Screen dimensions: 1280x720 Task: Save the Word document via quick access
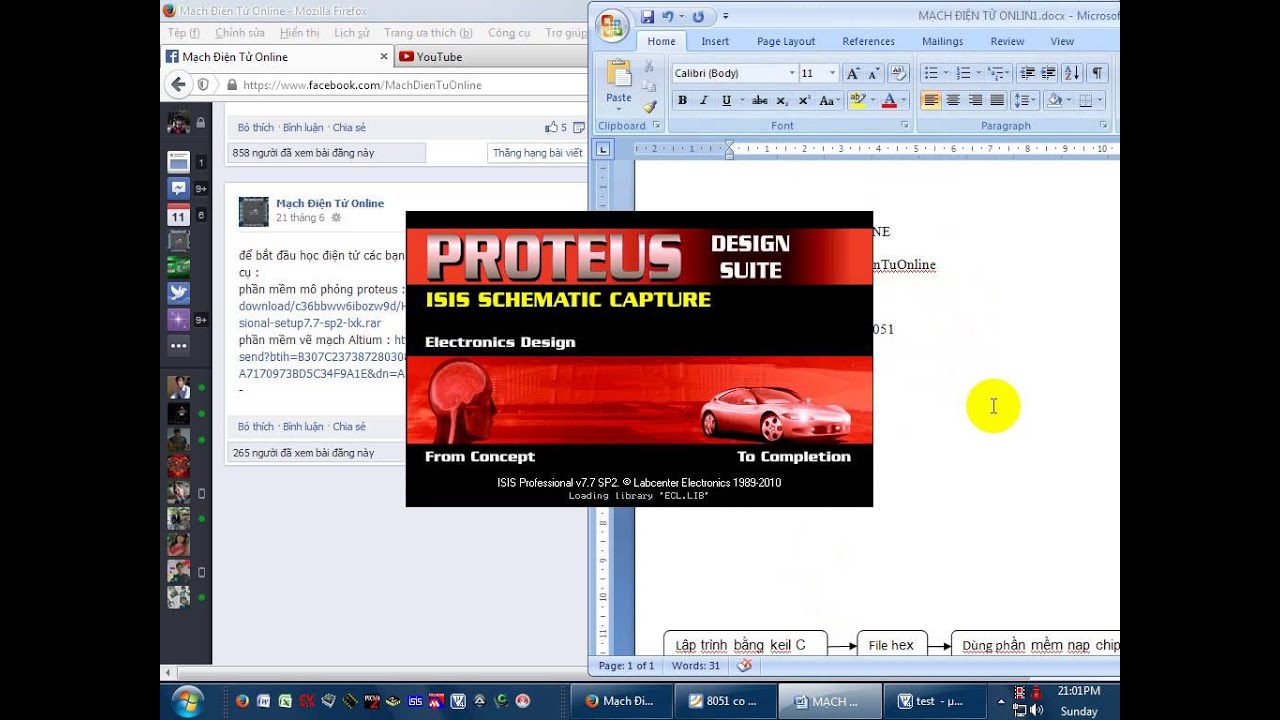(x=647, y=17)
